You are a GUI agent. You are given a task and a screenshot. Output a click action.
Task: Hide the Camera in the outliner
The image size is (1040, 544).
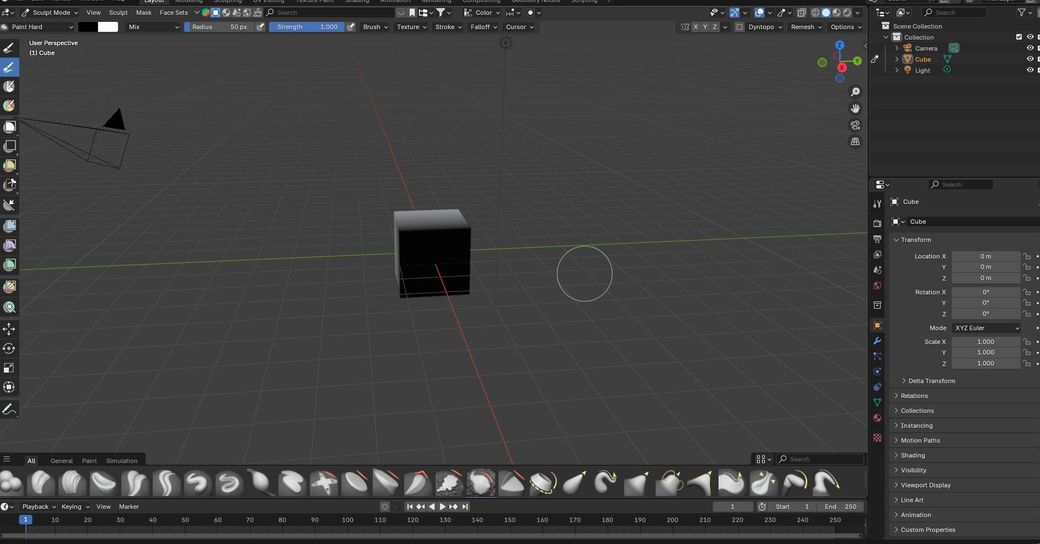tap(1030, 48)
